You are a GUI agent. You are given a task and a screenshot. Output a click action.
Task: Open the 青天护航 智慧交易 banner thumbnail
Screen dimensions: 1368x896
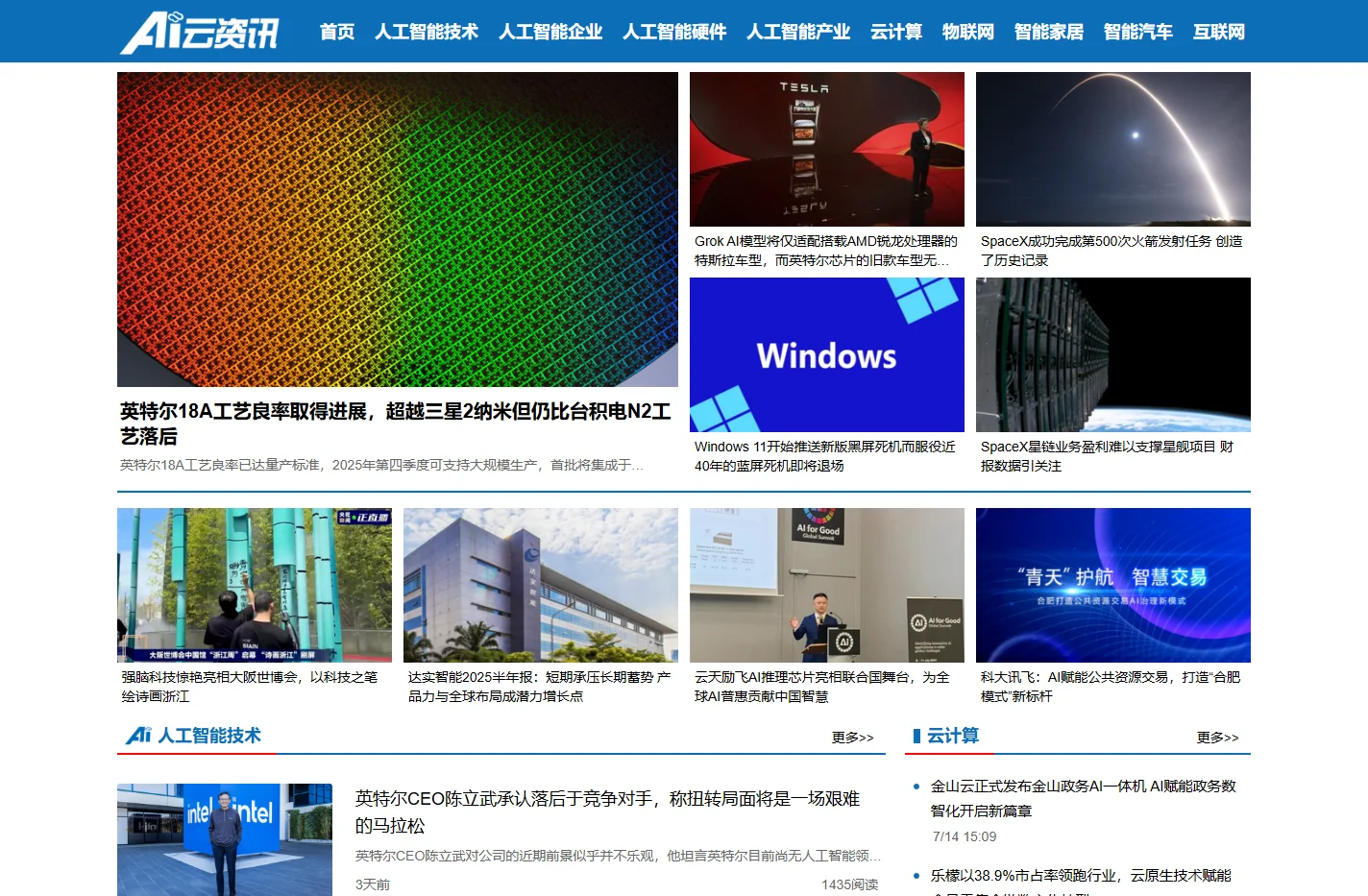(1113, 585)
